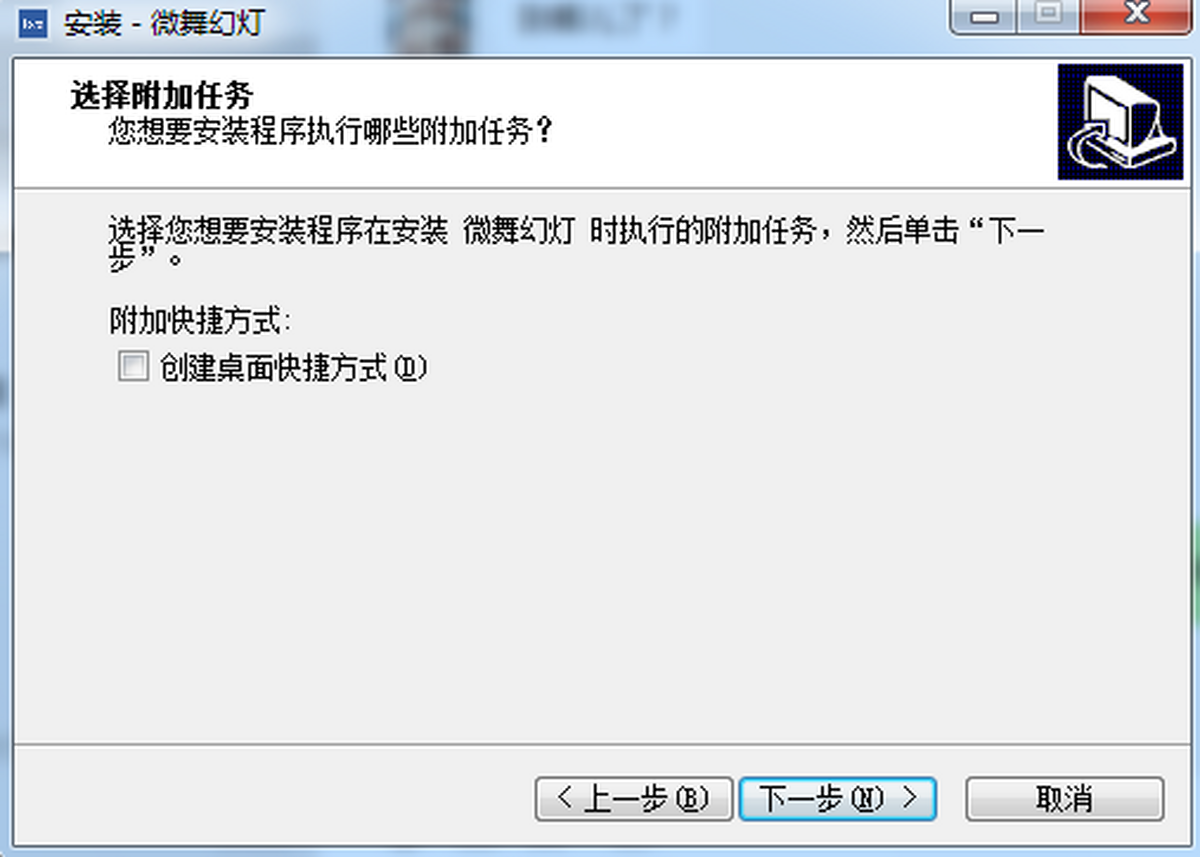Click the right arrow on 下一步 button
Image resolution: width=1200 pixels, height=857 pixels.
pyautogui.click(x=909, y=798)
